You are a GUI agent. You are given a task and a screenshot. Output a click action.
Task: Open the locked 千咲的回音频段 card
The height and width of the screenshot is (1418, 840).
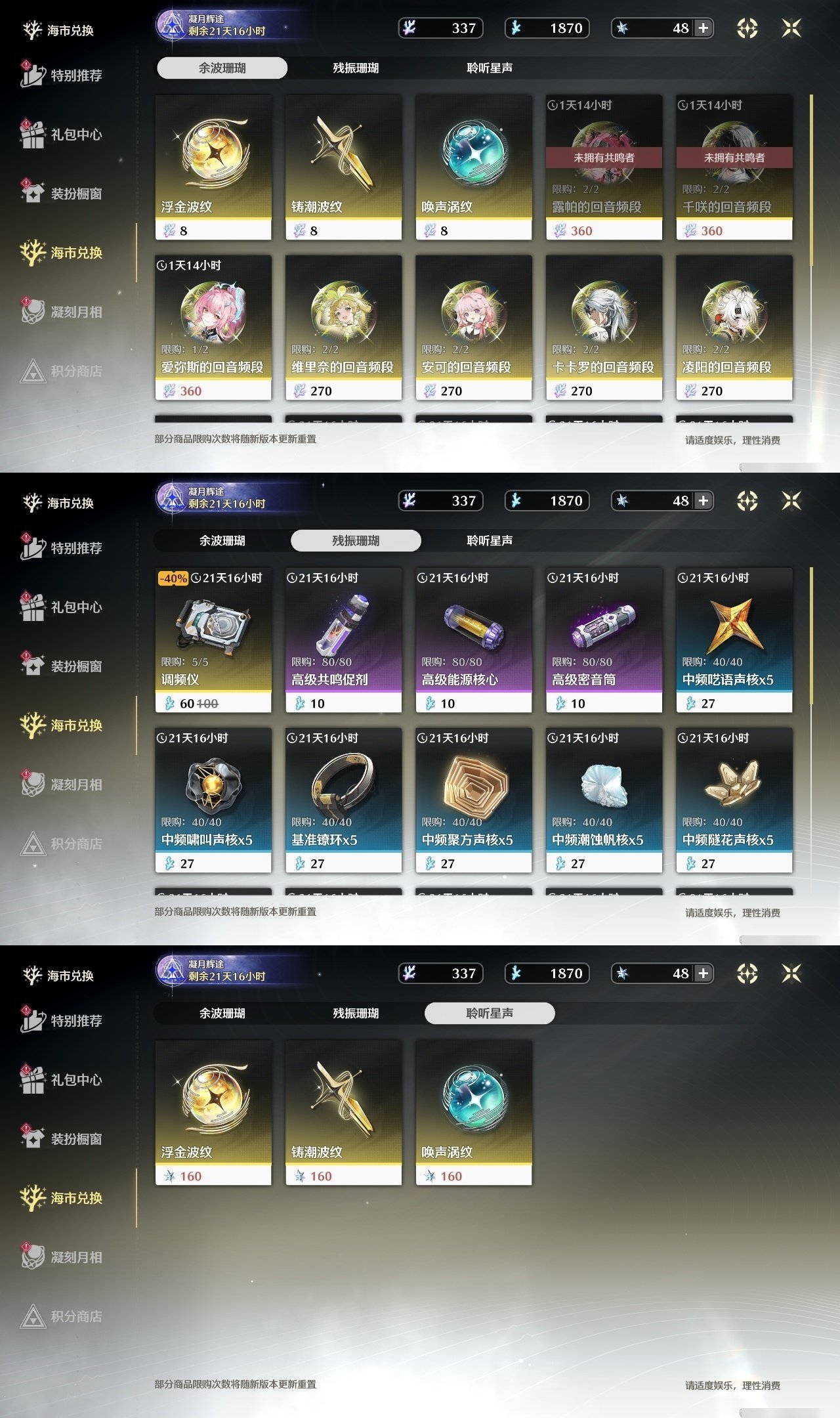pyautogui.click(x=734, y=167)
